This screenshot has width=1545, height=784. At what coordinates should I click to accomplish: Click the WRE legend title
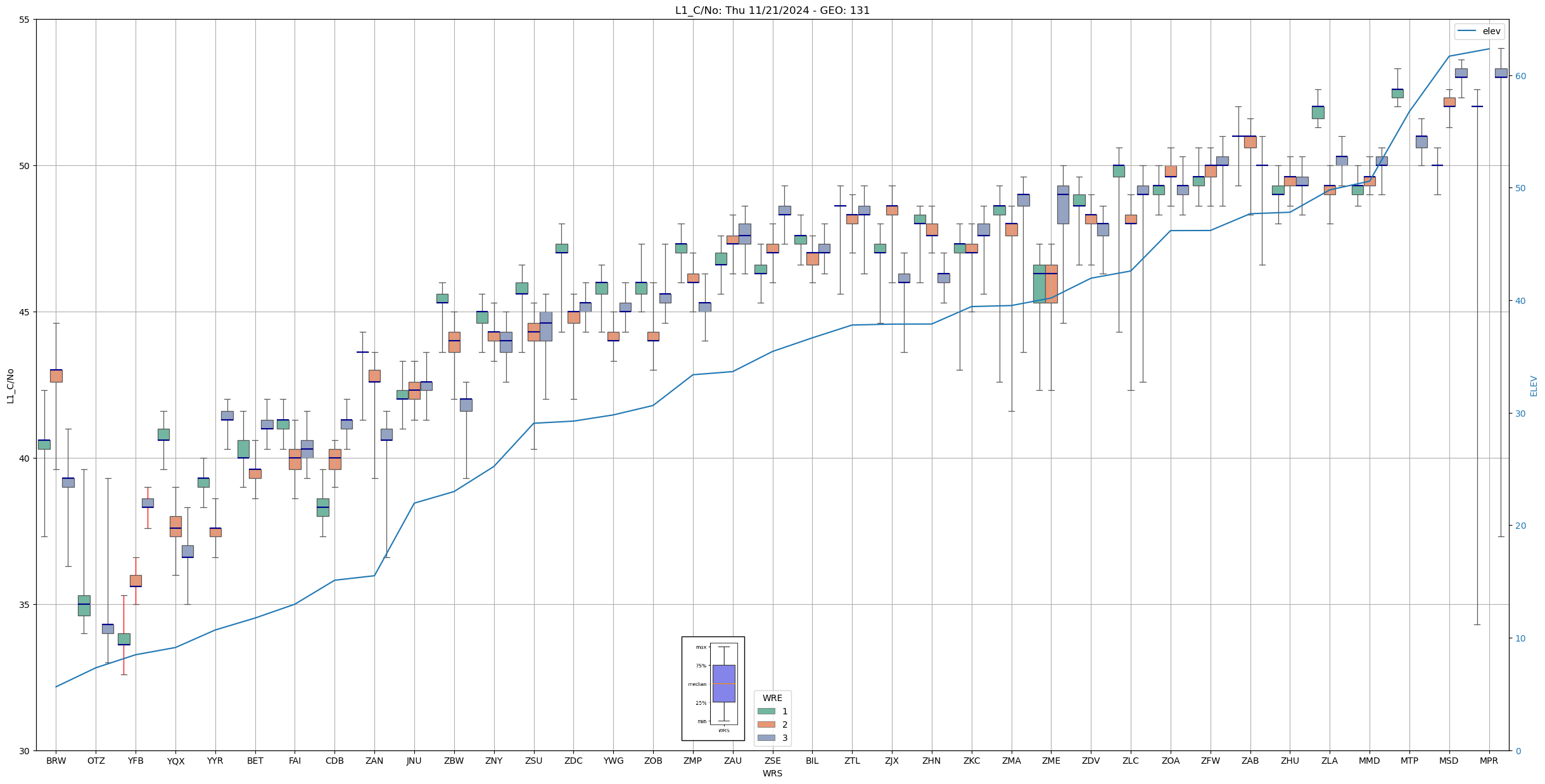(x=772, y=698)
